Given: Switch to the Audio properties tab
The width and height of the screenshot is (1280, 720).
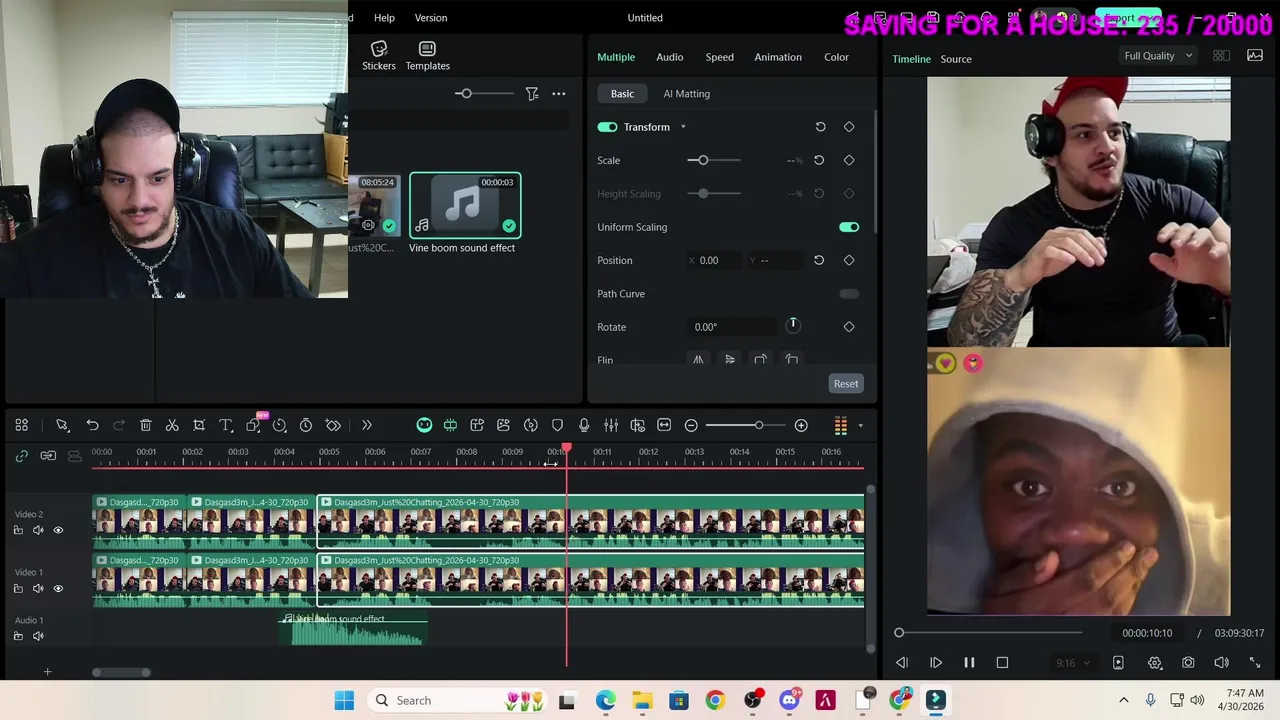Looking at the screenshot, I should click(x=670, y=57).
